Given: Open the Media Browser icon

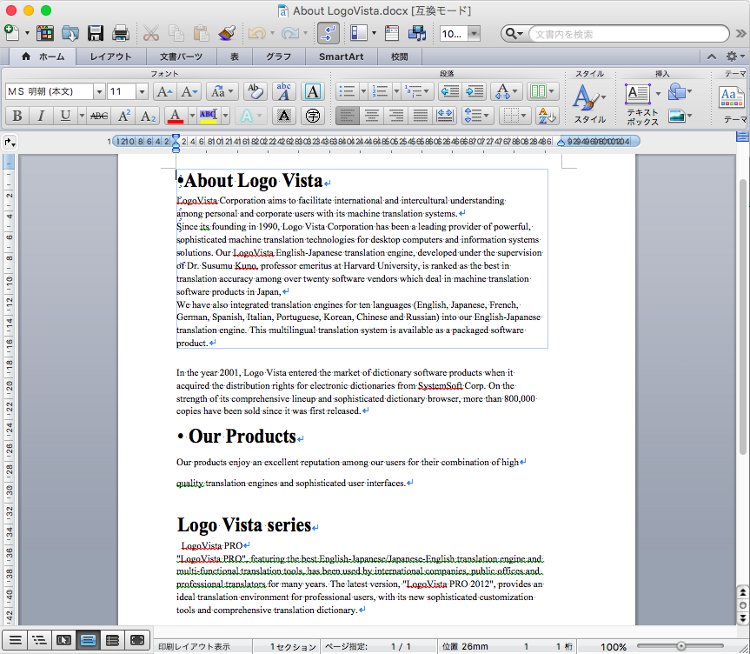Looking at the screenshot, I should point(417,33).
